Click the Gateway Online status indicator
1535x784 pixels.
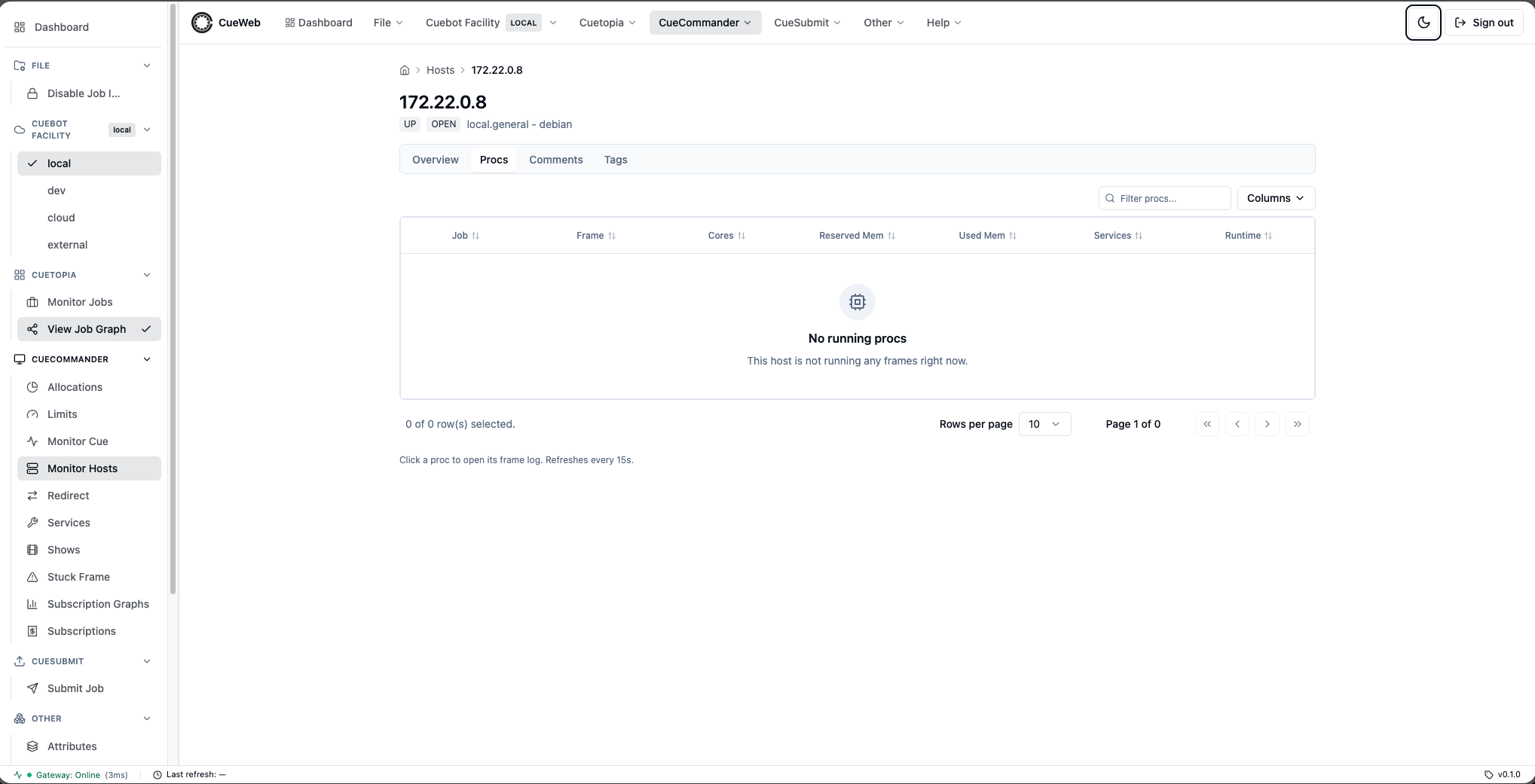pyautogui.click(x=71, y=775)
